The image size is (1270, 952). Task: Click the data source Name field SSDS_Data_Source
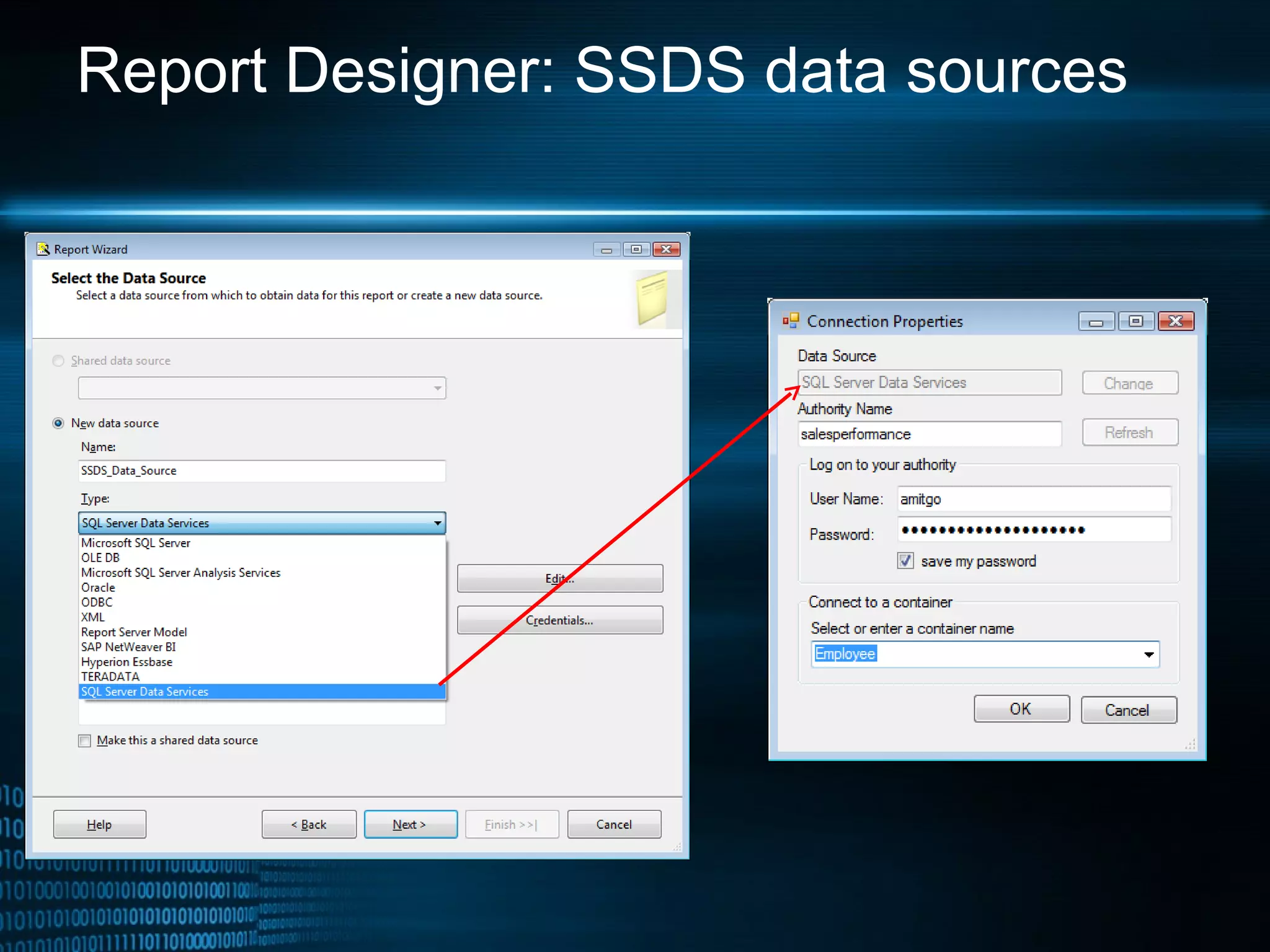pos(262,471)
